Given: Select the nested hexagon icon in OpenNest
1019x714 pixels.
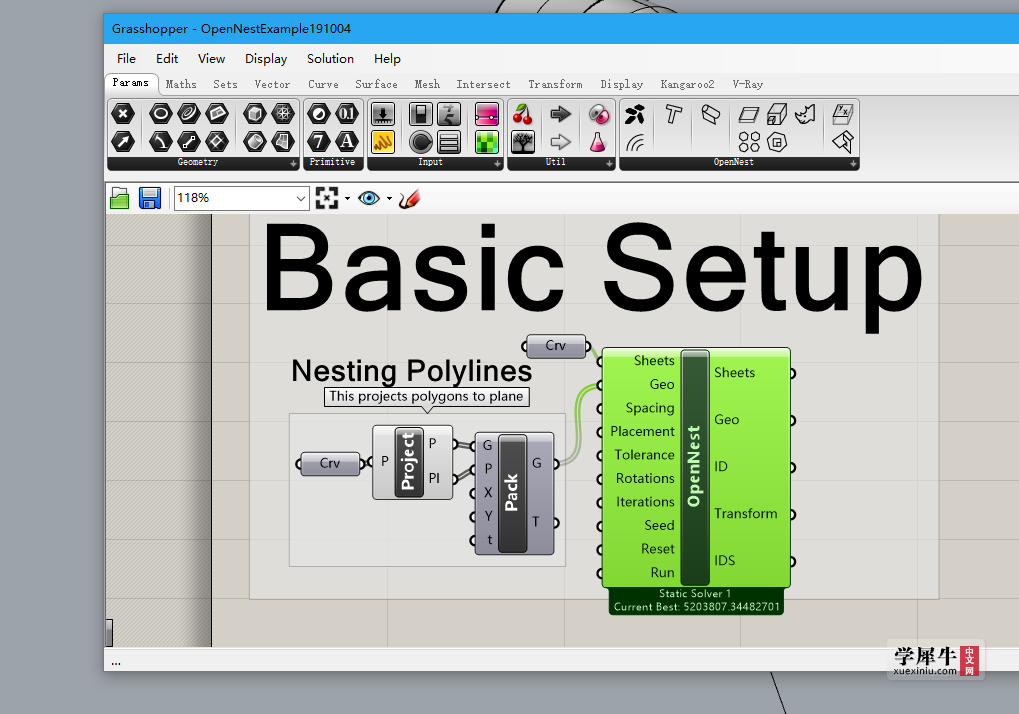Looking at the screenshot, I should (x=777, y=142).
